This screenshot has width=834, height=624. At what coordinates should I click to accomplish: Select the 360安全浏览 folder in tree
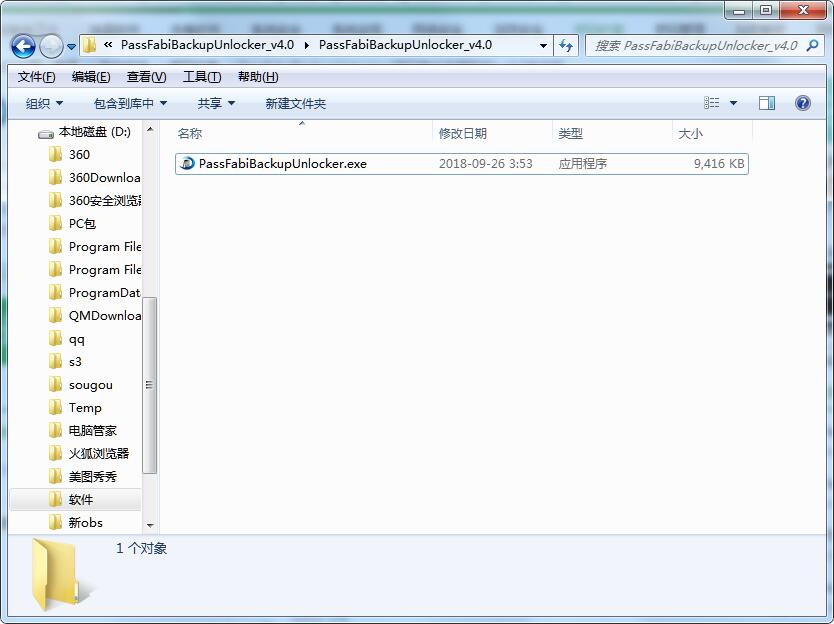(x=105, y=201)
